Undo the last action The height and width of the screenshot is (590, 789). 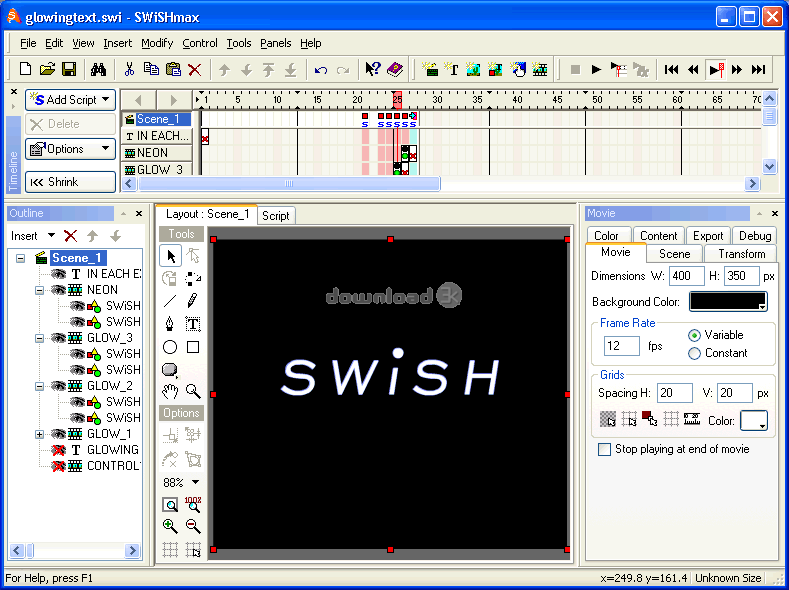tap(321, 70)
